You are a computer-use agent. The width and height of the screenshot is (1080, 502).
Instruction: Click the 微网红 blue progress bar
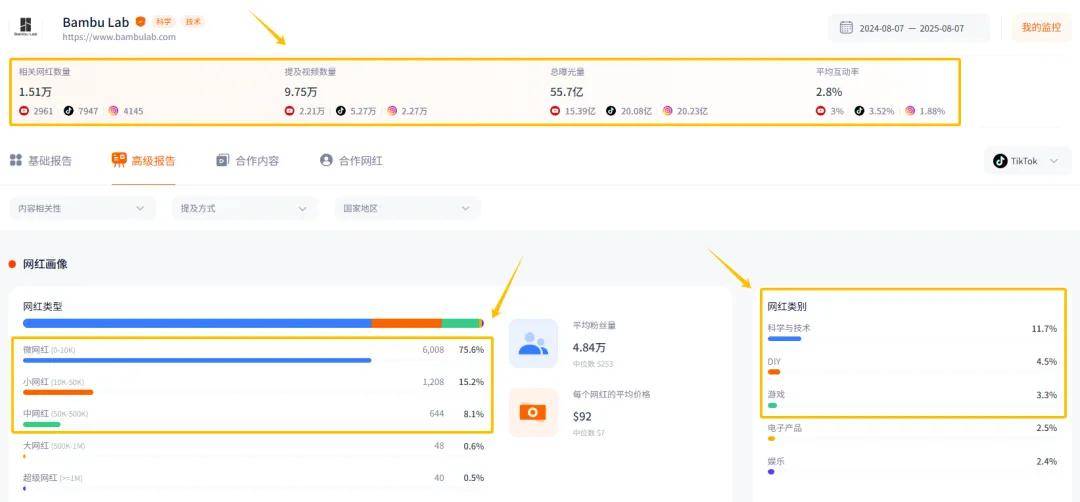(x=197, y=360)
